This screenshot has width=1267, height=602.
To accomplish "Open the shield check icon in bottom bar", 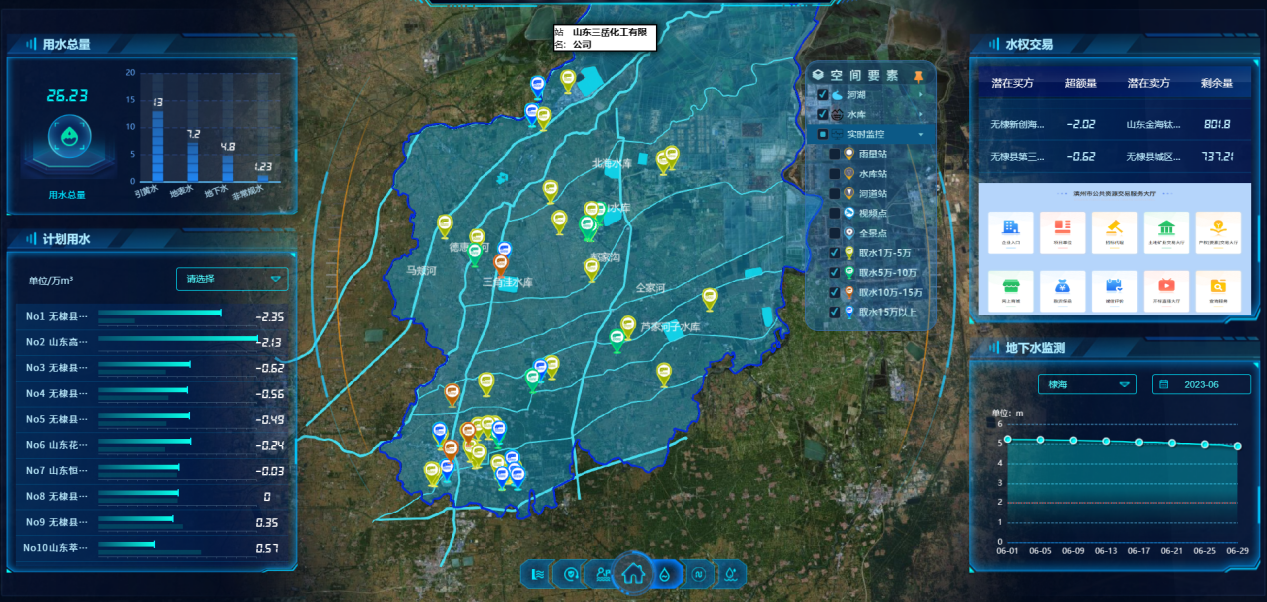I will click(570, 574).
